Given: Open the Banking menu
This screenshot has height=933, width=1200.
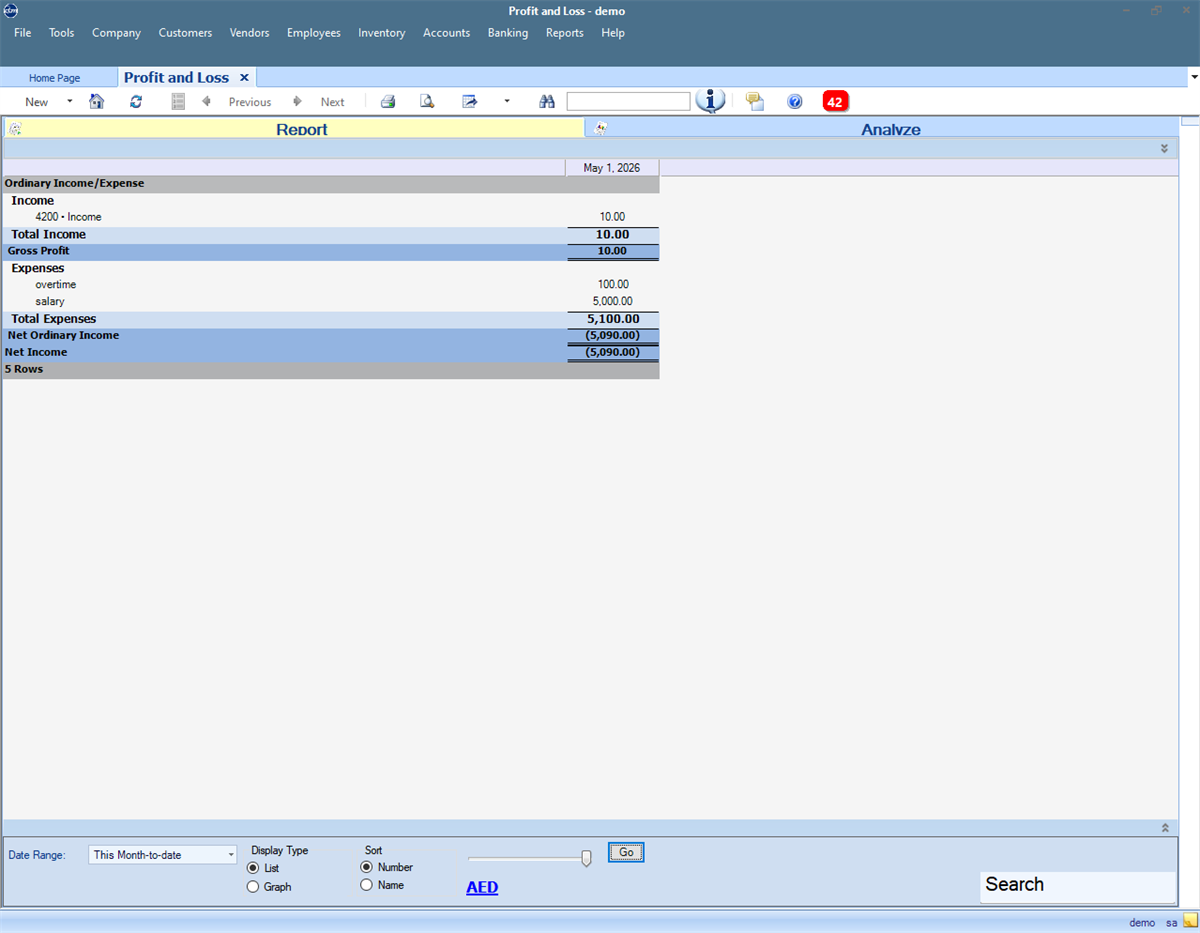Looking at the screenshot, I should (x=508, y=33).
